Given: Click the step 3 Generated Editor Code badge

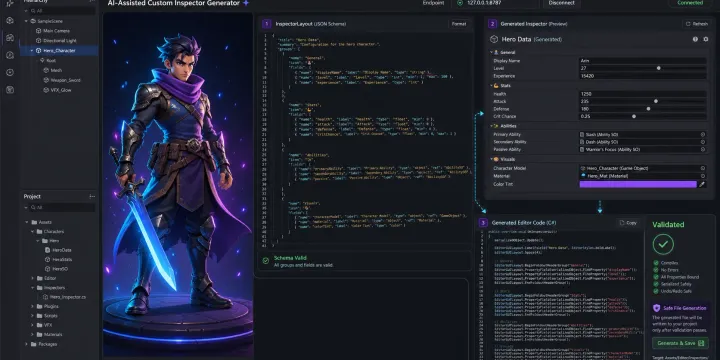Looking at the screenshot, I should tap(483, 223).
